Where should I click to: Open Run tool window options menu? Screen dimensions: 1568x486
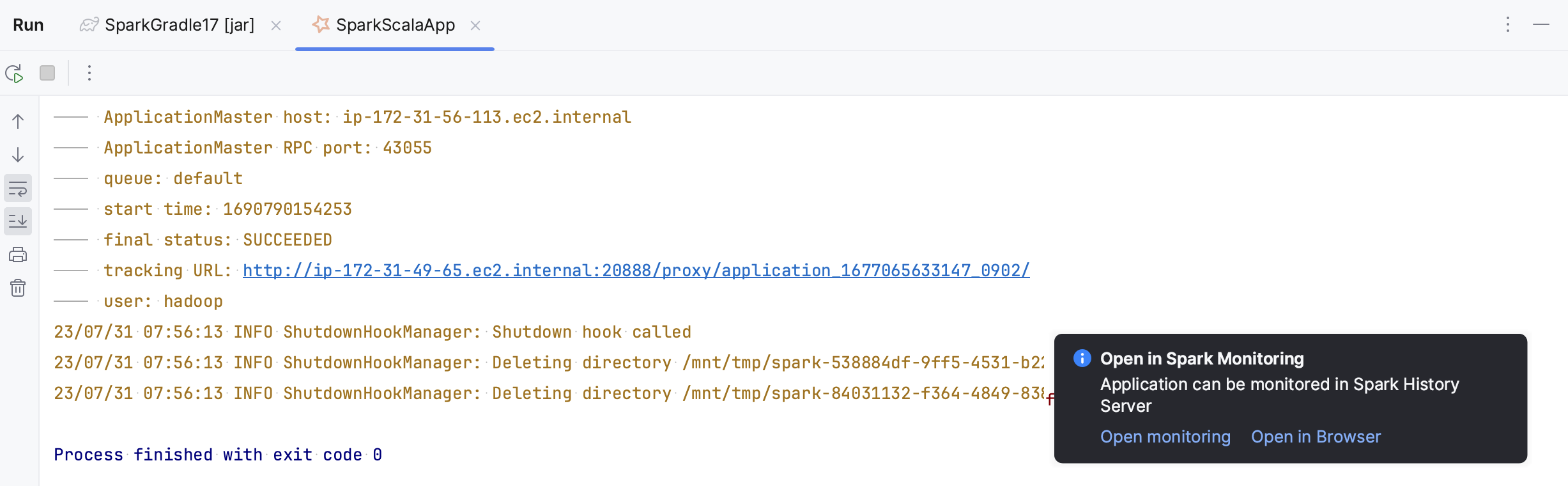(1508, 25)
